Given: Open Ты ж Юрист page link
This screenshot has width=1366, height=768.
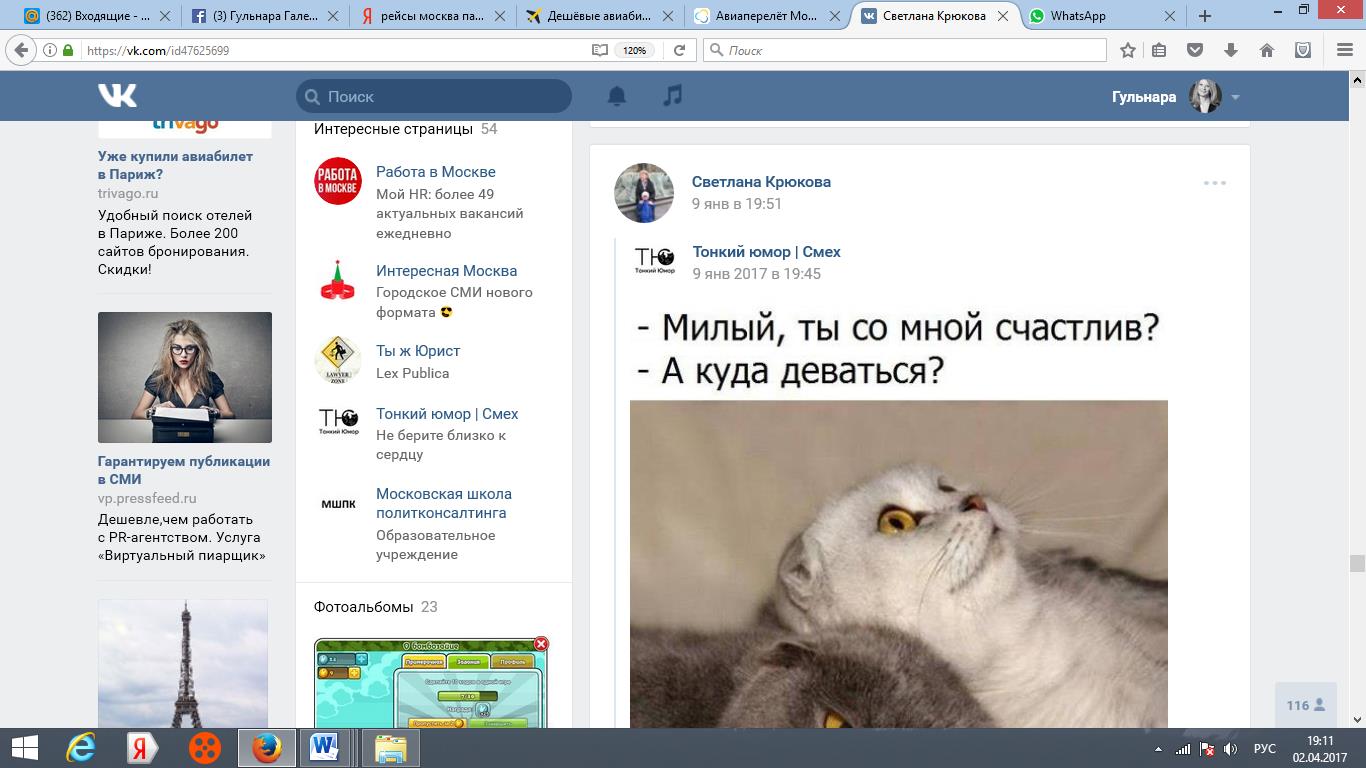Looking at the screenshot, I should (x=418, y=351).
